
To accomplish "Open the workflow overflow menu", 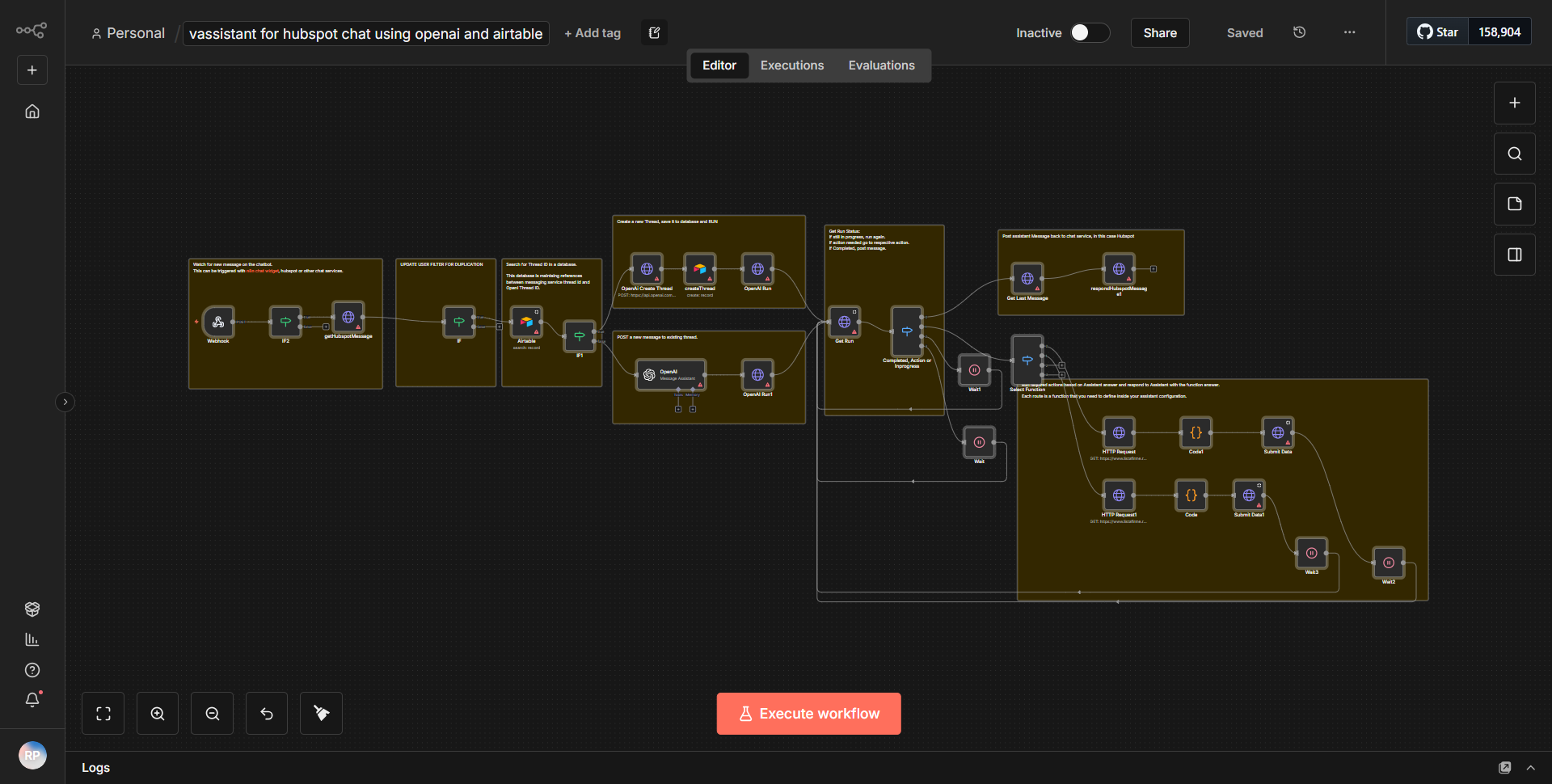I will click(x=1348, y=32).
